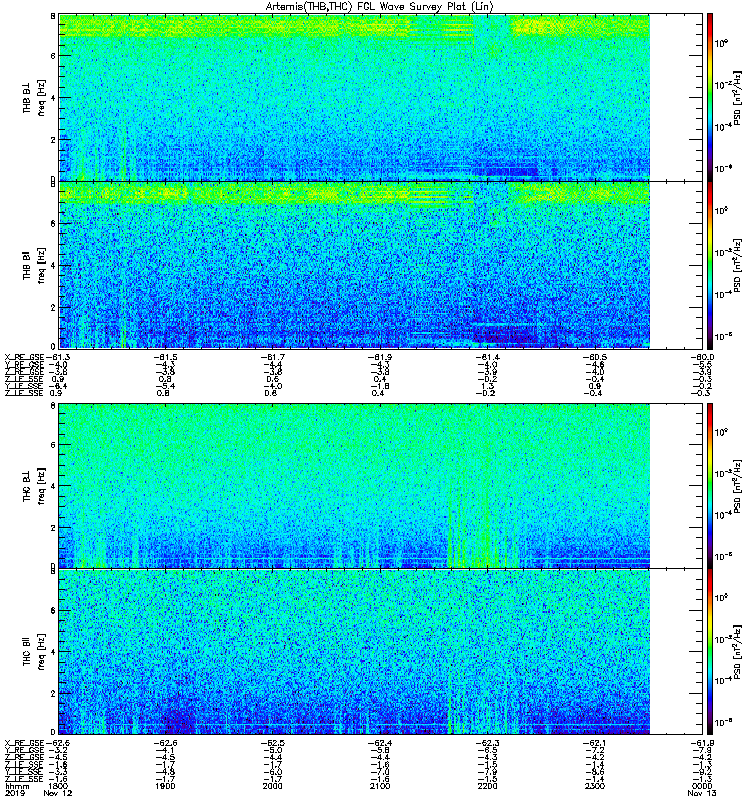Click the "Nov 12" date label
The height and width of the screenshot is (800, 750).
point(58,793)
